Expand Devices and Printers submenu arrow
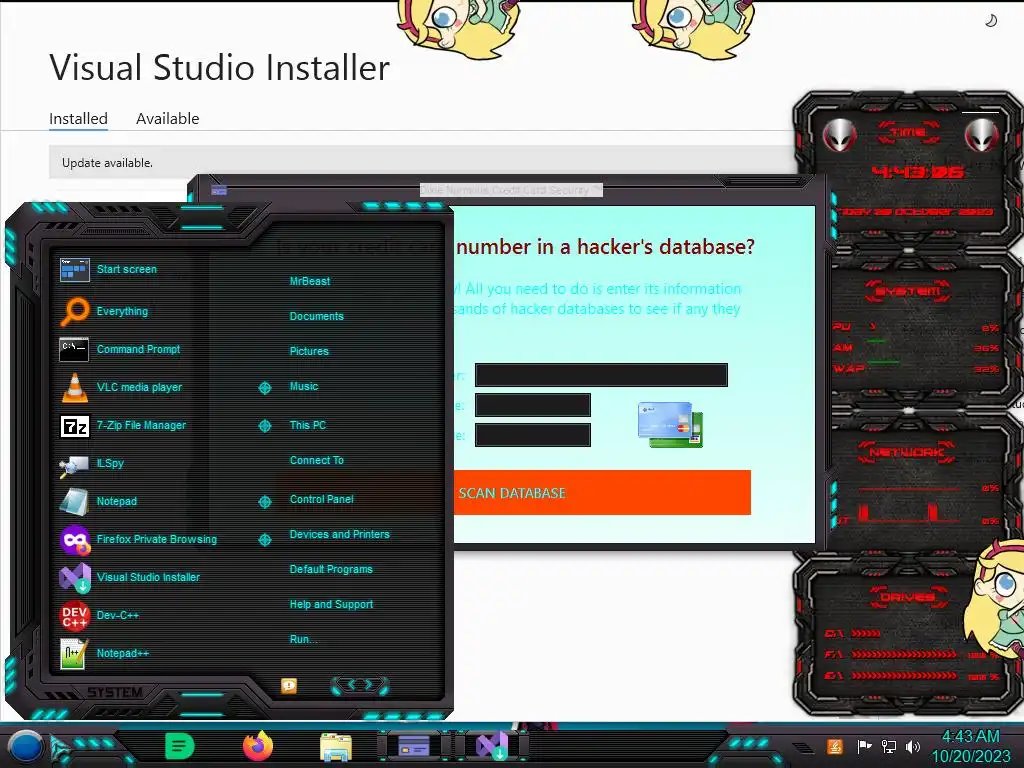This screenshot has width=1024, height=768. [264, 539]
